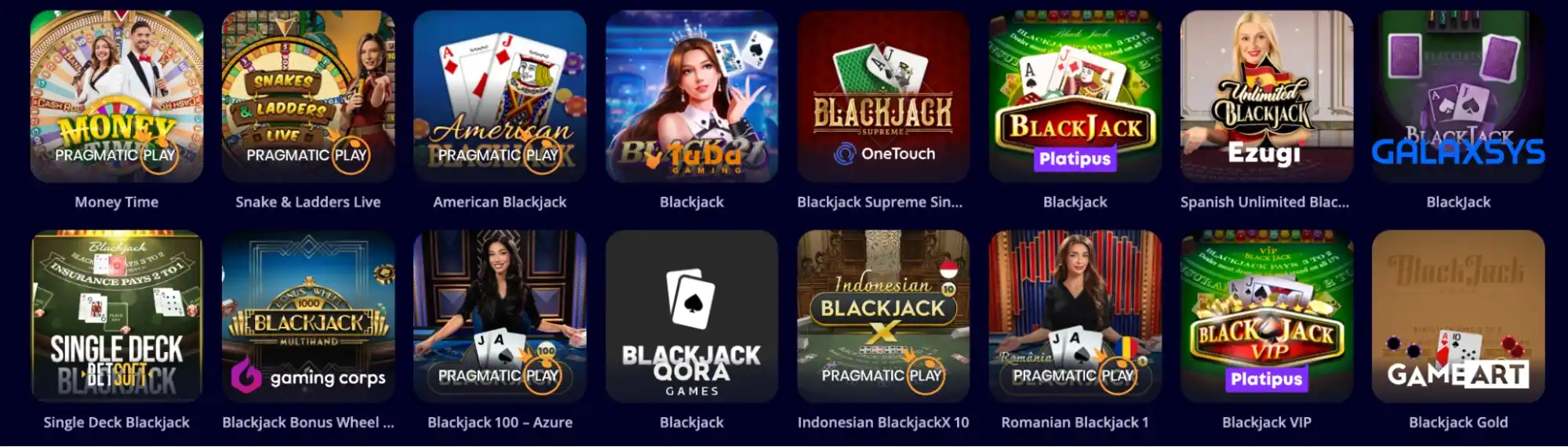Viewport: 1568px width, 447px height.
Task: Select the American Blackjack thumbnail
Action: pos(500,96)
